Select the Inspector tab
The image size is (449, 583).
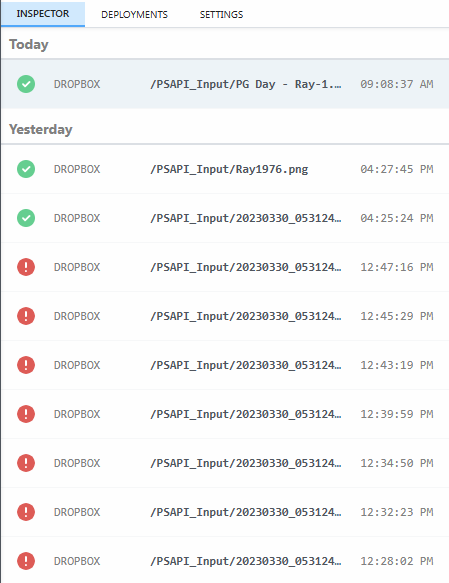[43, 14]
